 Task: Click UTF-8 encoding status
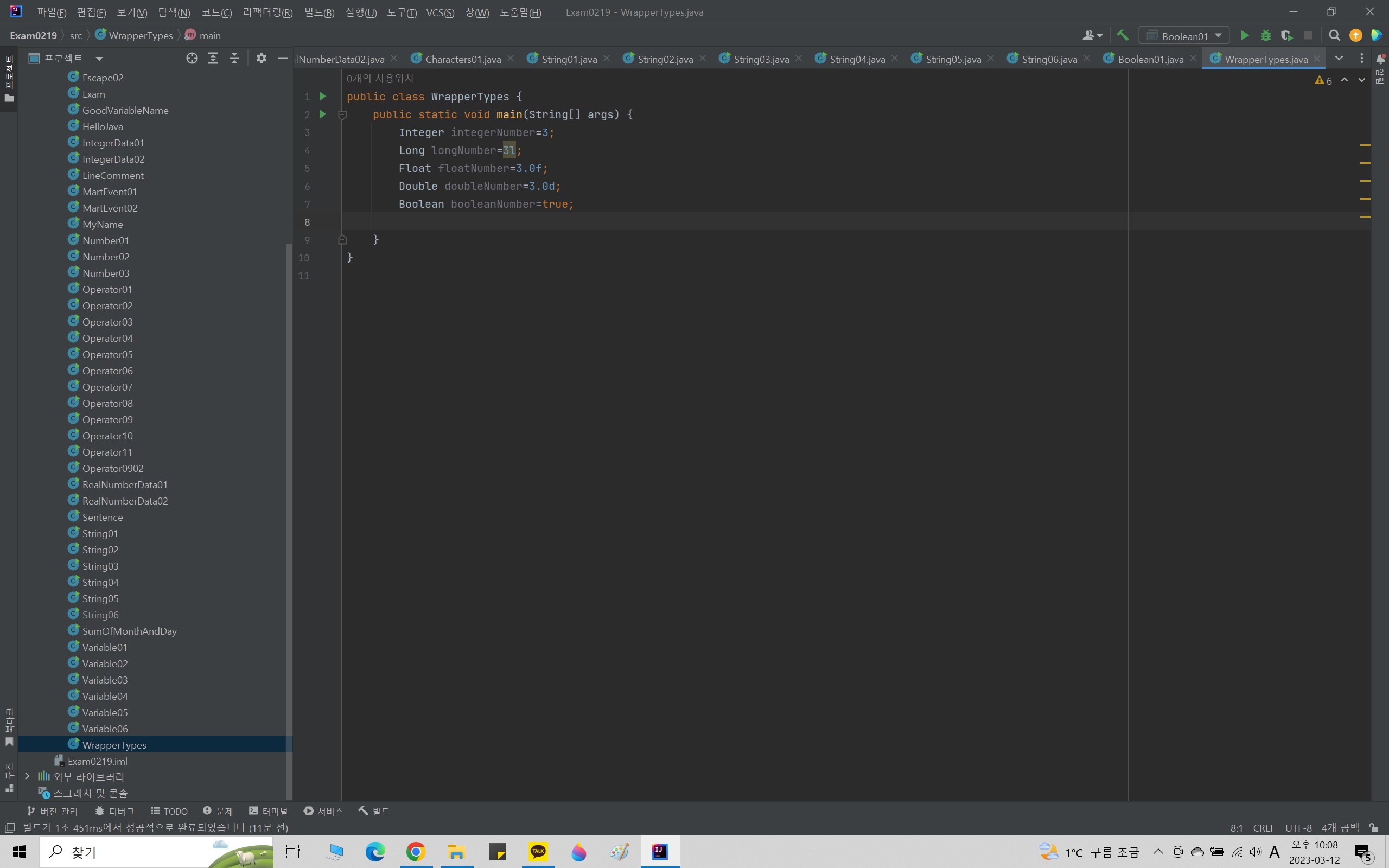pos(1298,827)
